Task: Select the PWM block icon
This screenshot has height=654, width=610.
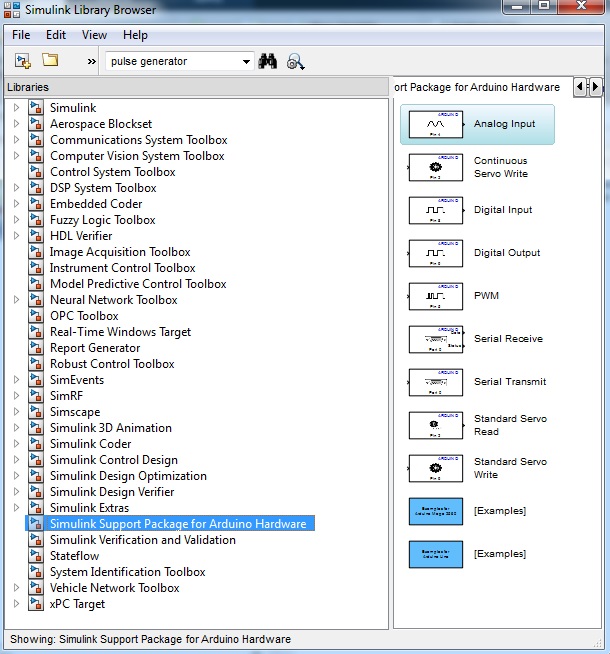Action: click(436, 296)
